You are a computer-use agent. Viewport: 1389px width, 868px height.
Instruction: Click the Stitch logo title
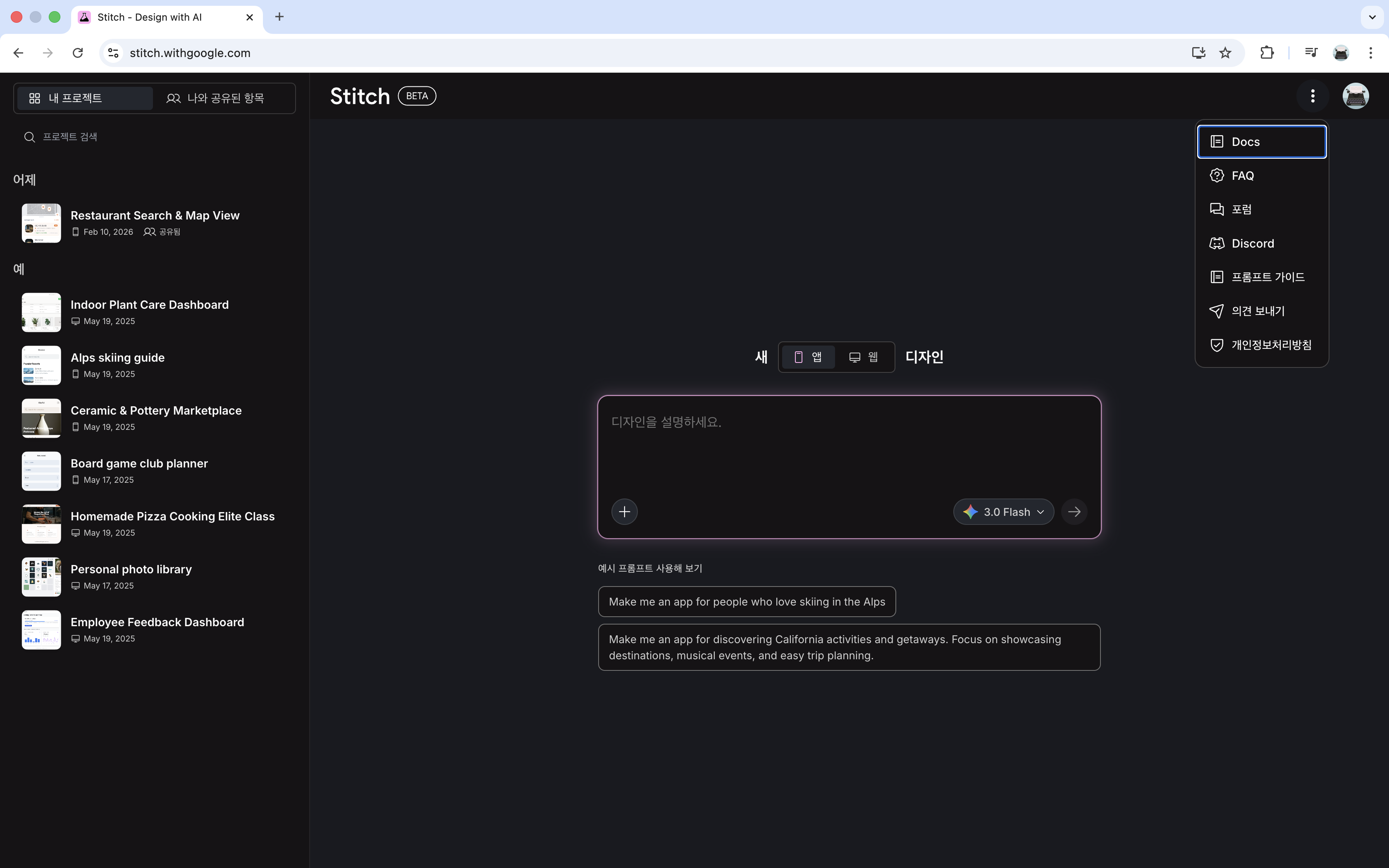(x=360, y=96)
